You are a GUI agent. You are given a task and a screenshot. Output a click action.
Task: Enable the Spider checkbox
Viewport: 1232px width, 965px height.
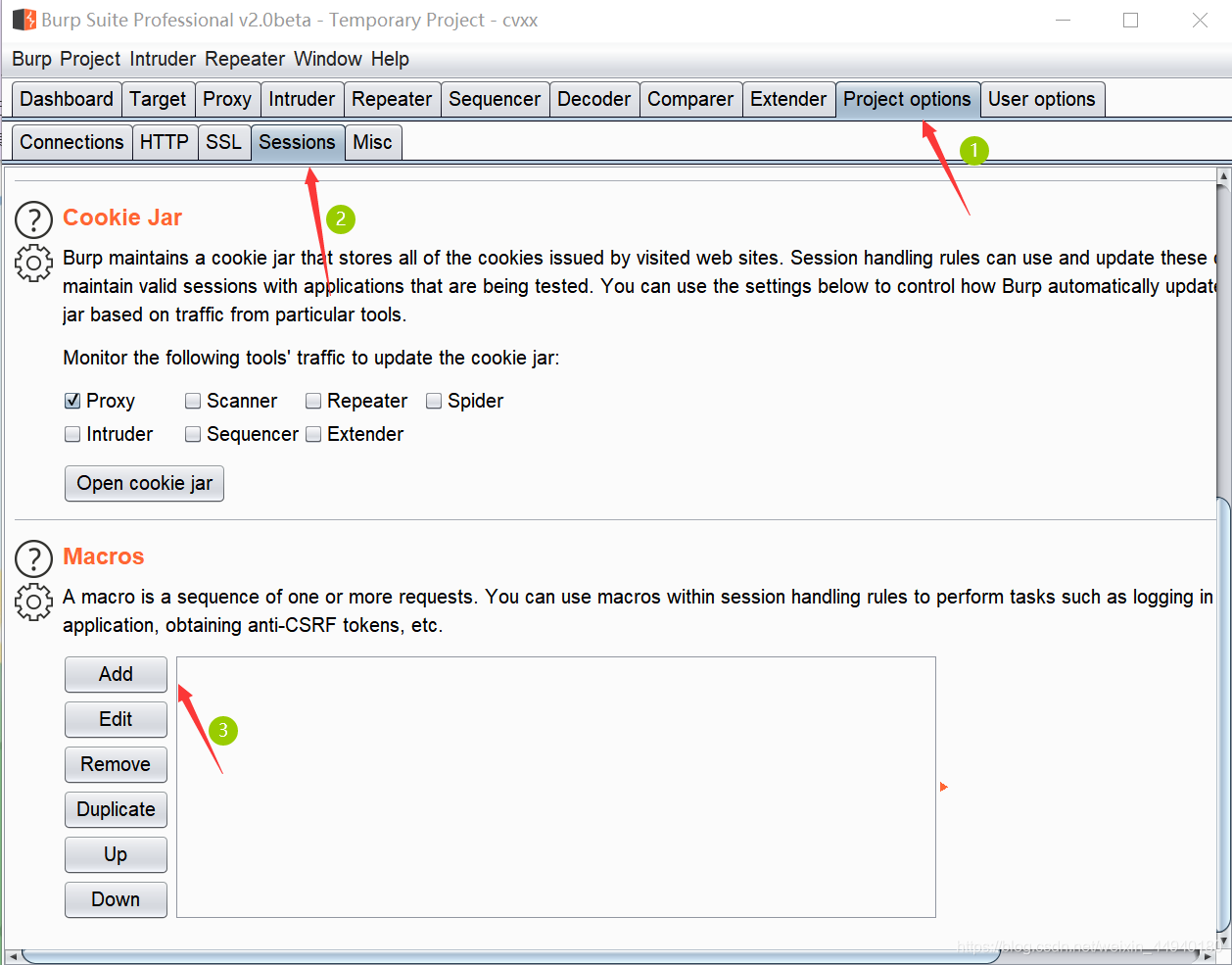[x=434, y=401]
